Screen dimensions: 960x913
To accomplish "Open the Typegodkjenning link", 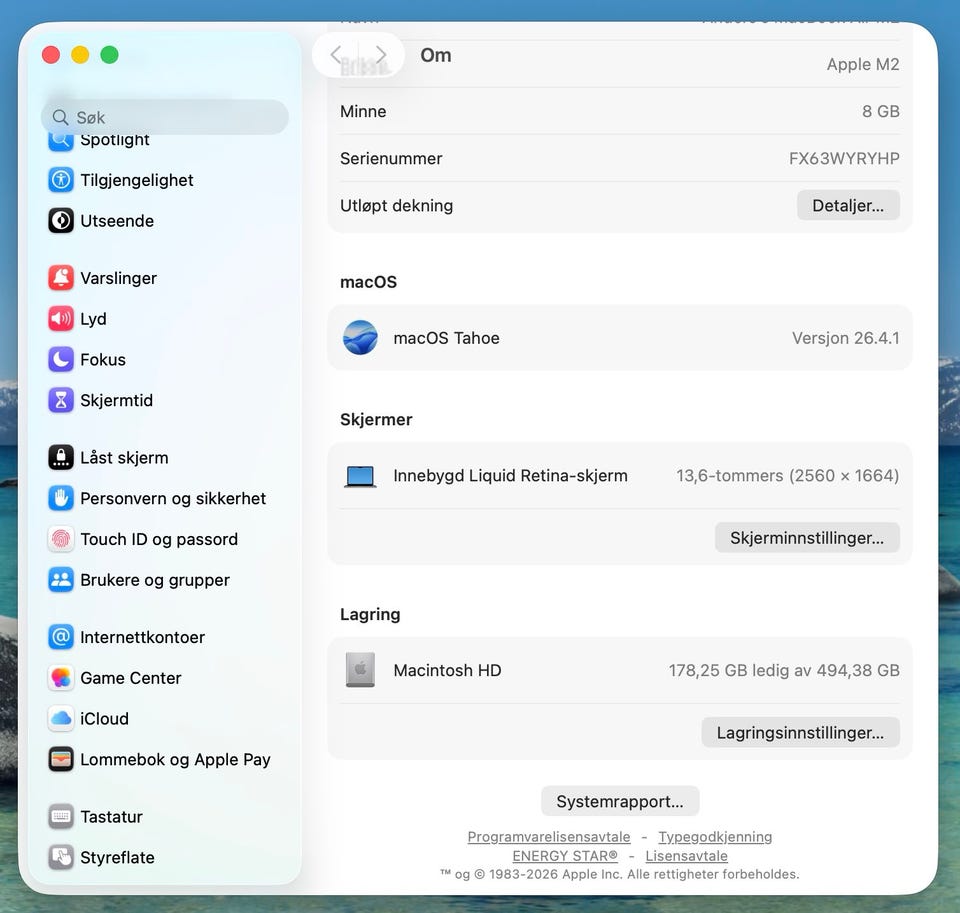I will [715, 836].
